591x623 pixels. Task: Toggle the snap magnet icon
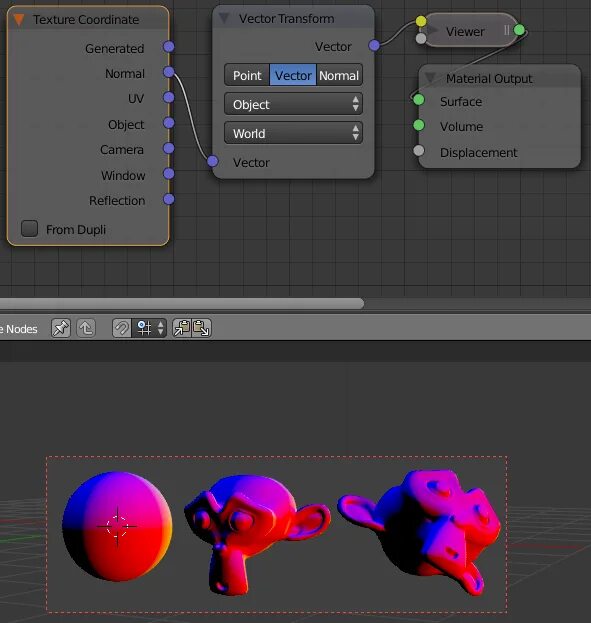coord(122,328)
